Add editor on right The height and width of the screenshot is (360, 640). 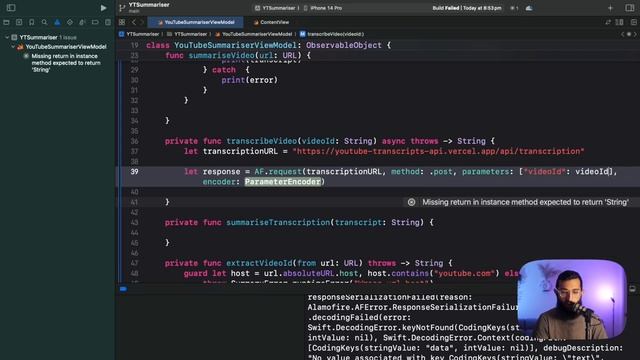pos(633,22)
